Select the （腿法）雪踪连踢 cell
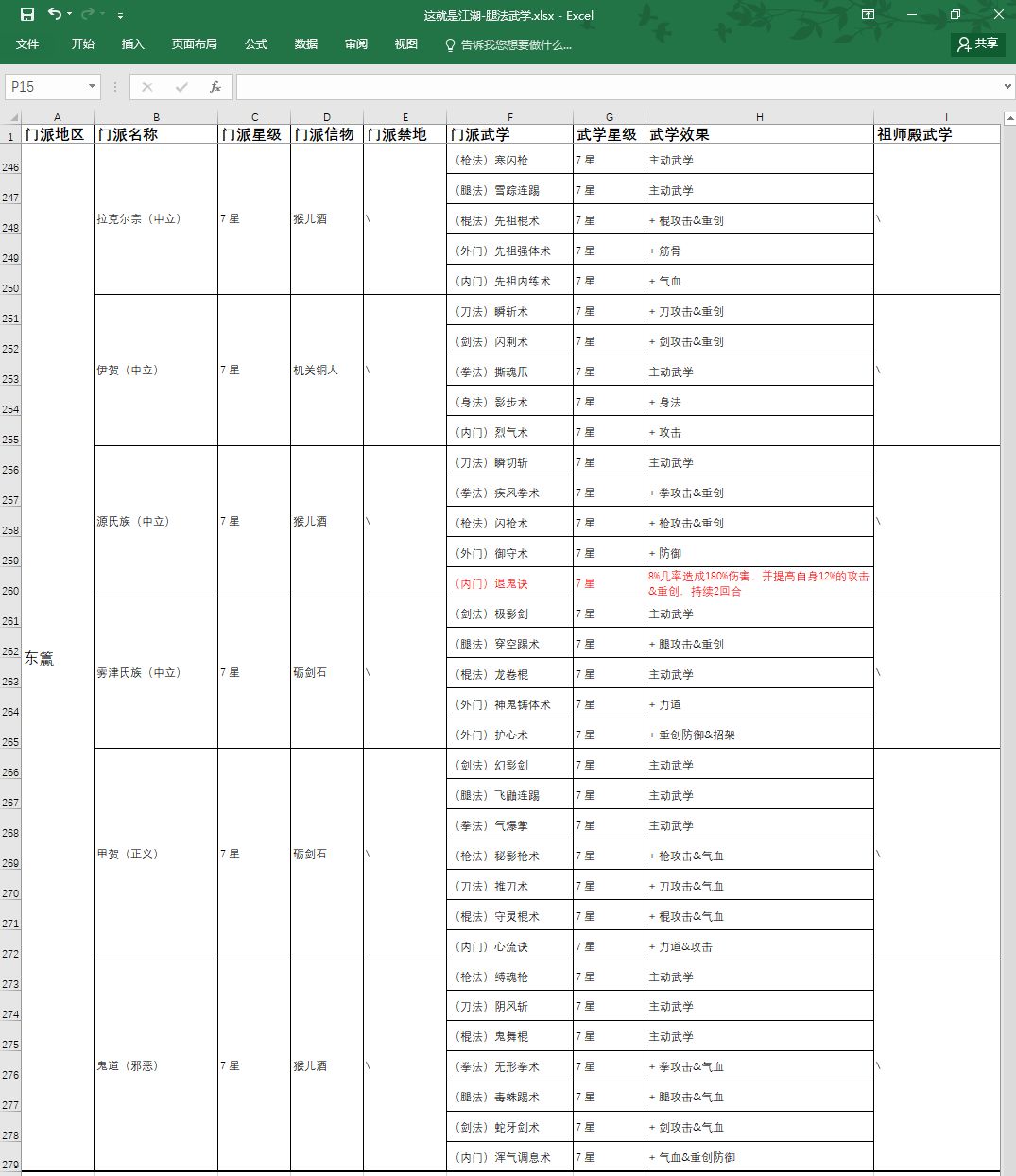Screen dimensions: 1016x1176 pos(510,190)
